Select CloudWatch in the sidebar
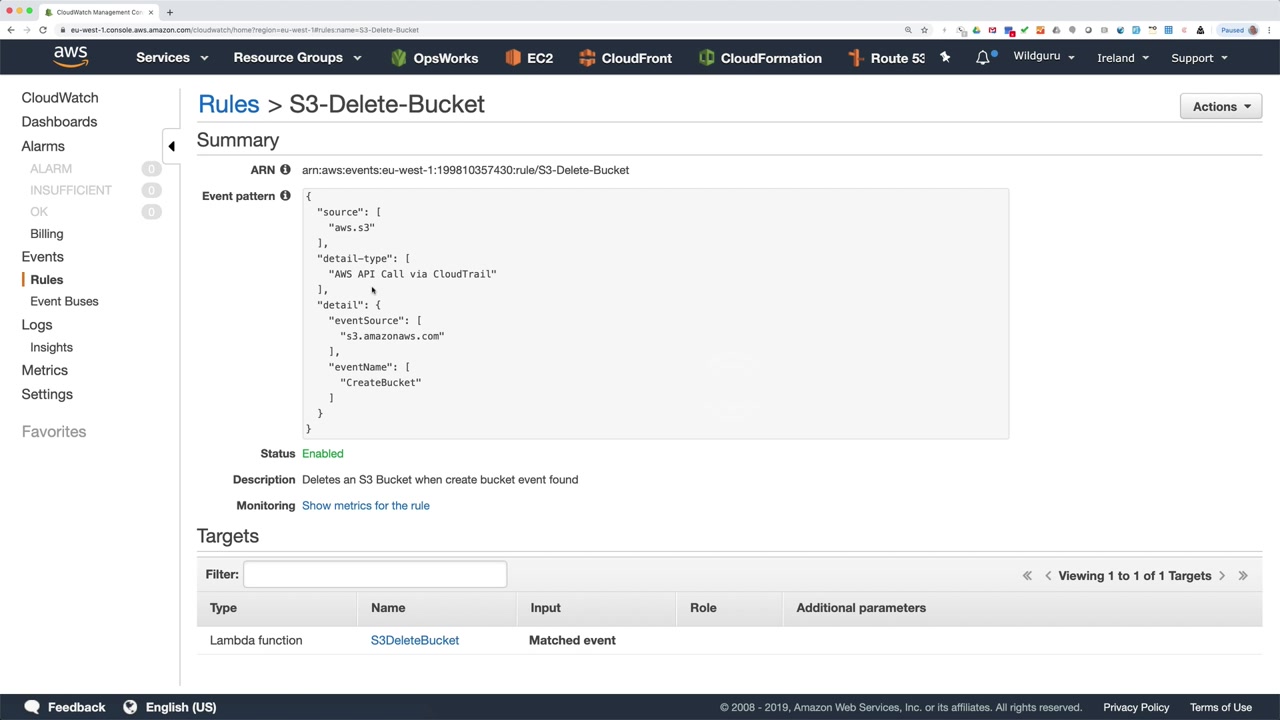This screenshot has height=720, width=1280. pos(60,98)
